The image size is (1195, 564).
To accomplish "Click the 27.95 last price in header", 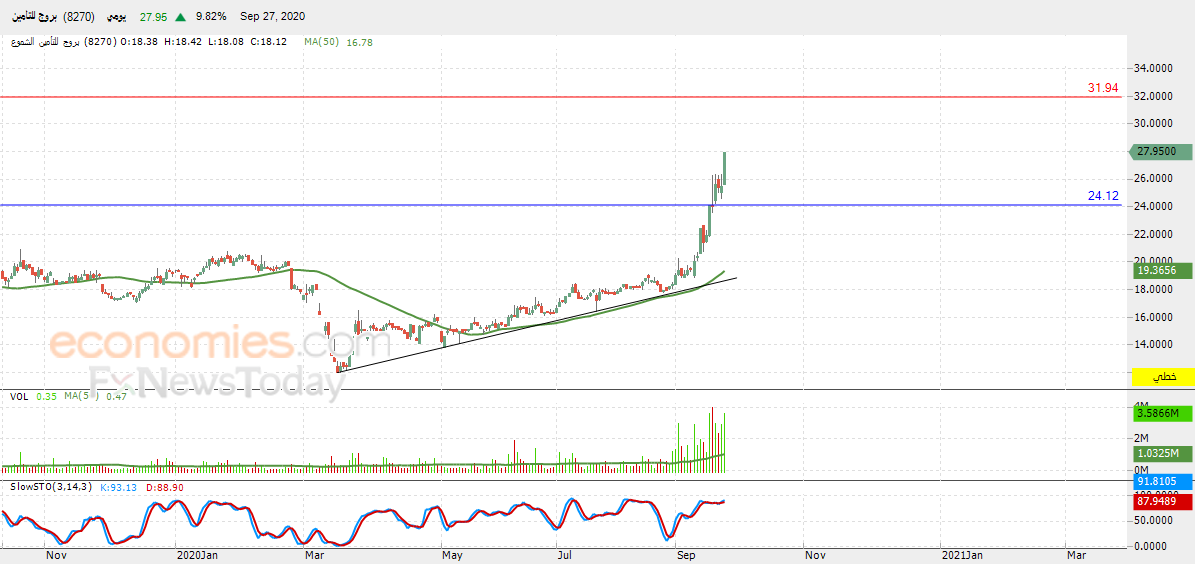I will tap(152, 17).
